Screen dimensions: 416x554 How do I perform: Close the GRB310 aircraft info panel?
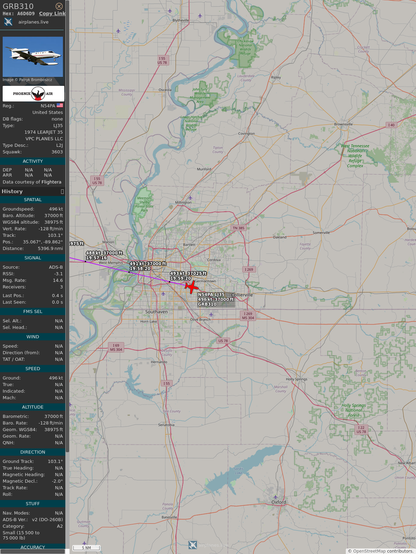59,6
